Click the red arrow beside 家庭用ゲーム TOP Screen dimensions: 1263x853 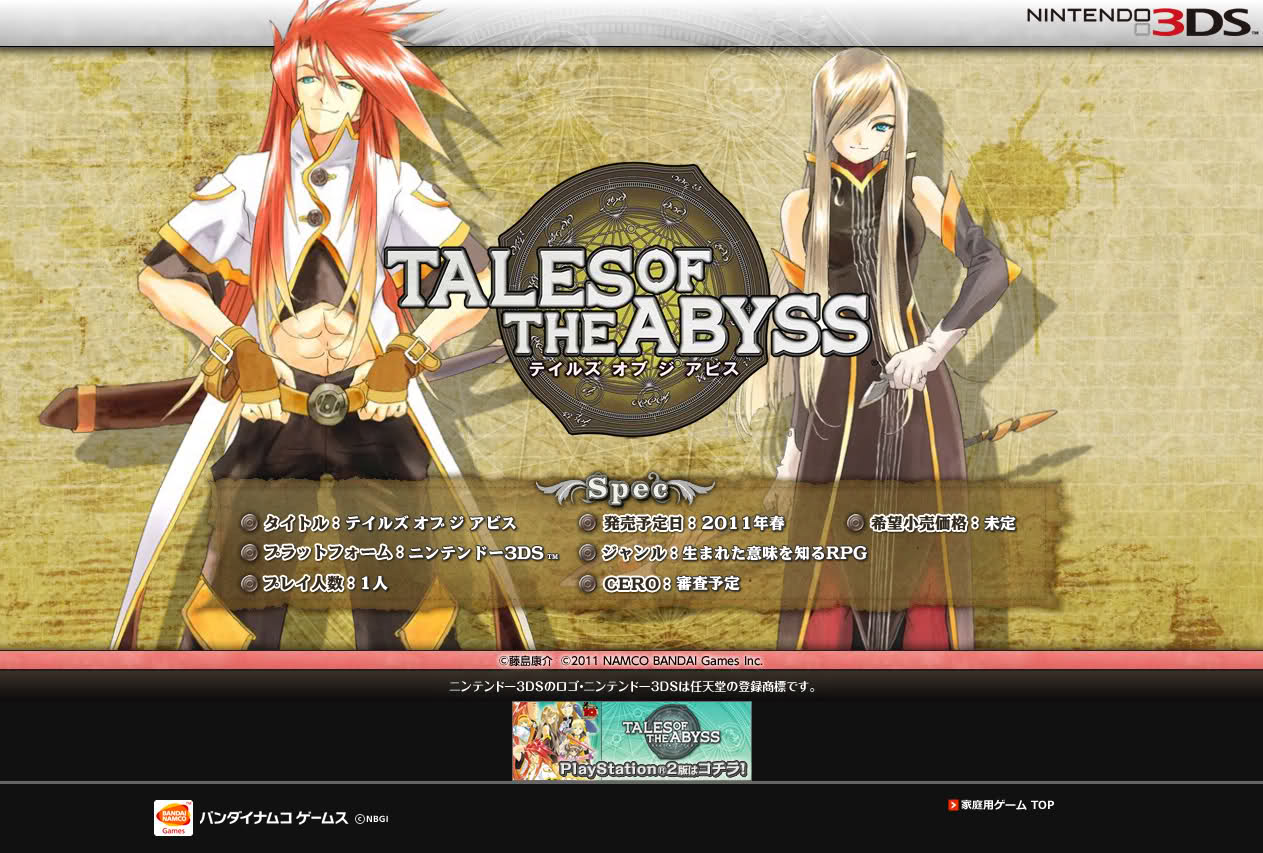click(953, 805)
